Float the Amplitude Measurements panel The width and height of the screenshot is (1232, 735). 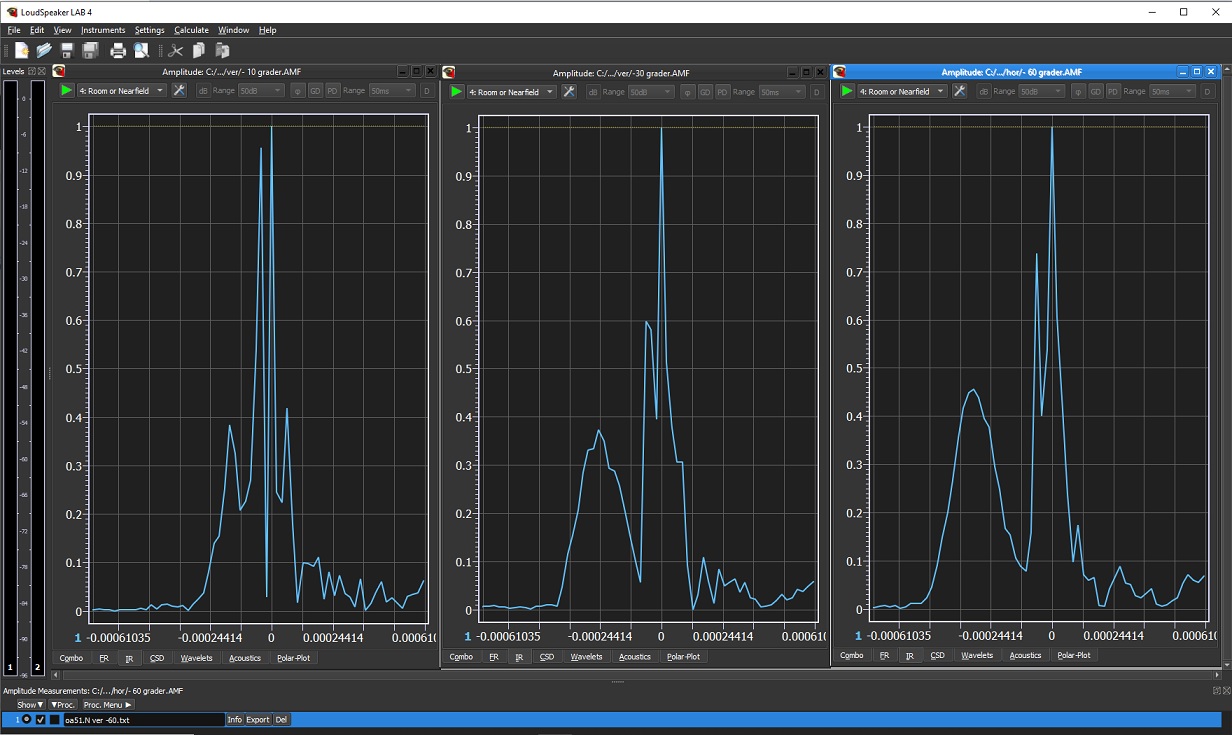(1217, 691)
